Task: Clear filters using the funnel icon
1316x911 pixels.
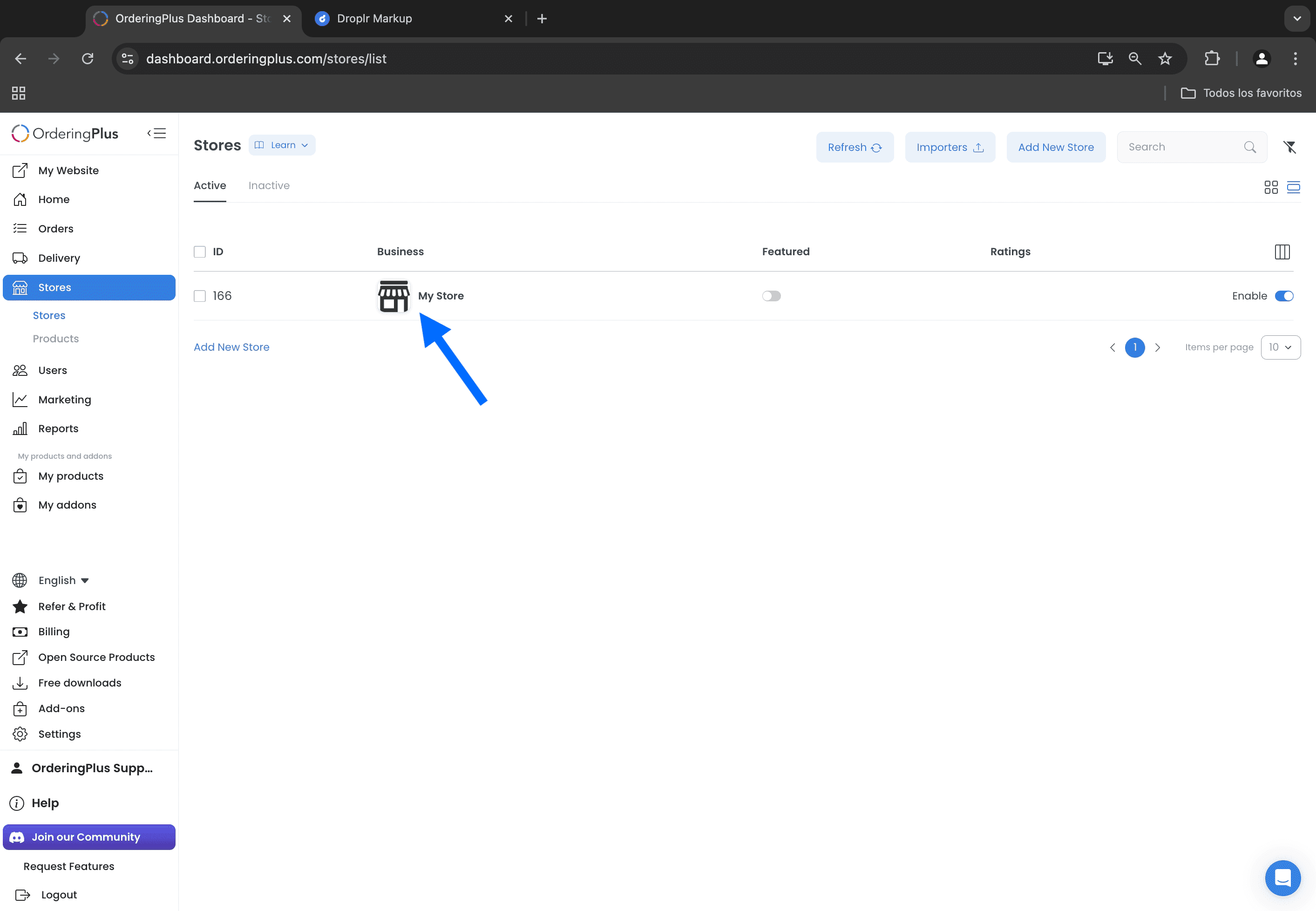Action: (1290, 147)
